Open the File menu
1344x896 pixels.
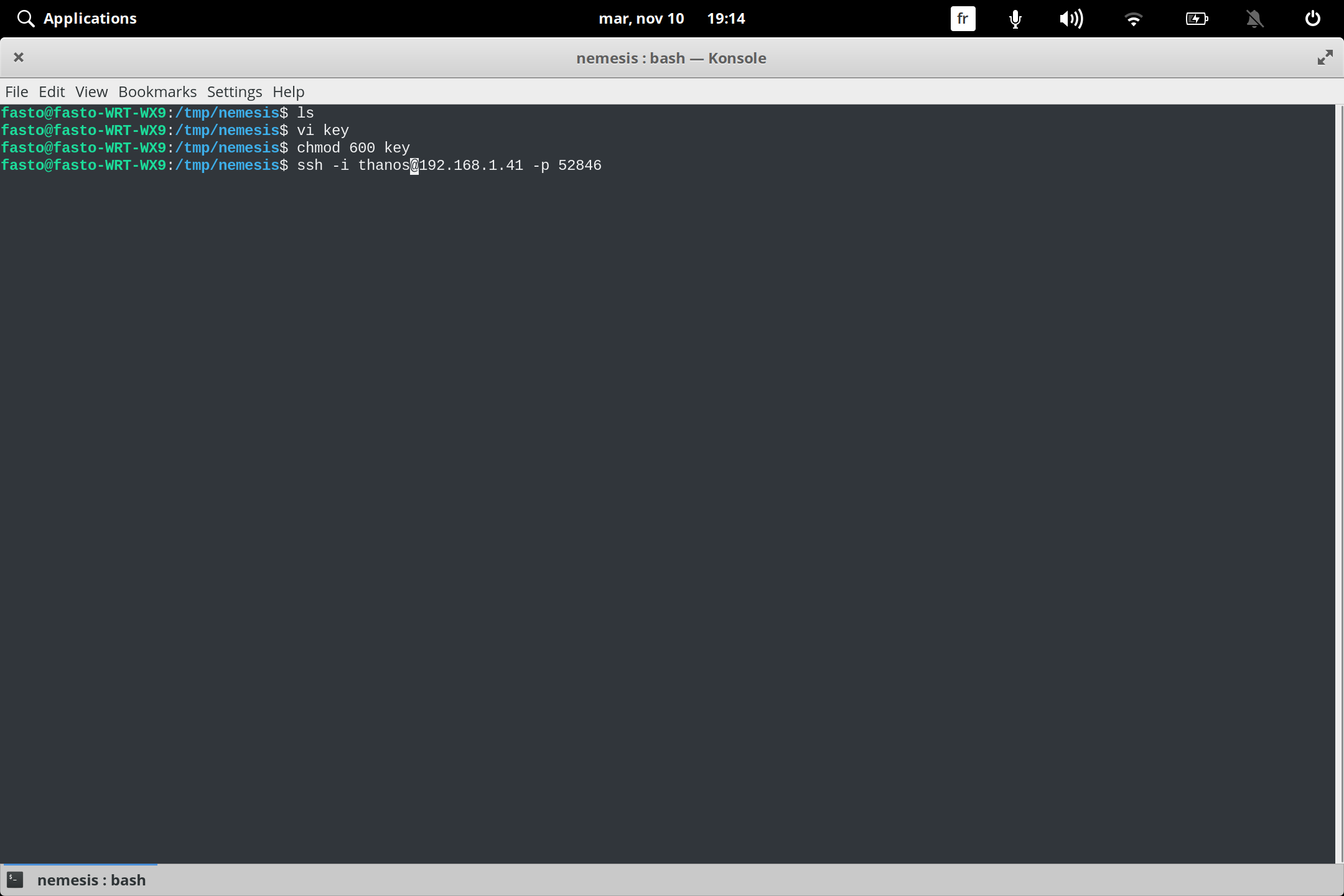click(x=16, y=91)
